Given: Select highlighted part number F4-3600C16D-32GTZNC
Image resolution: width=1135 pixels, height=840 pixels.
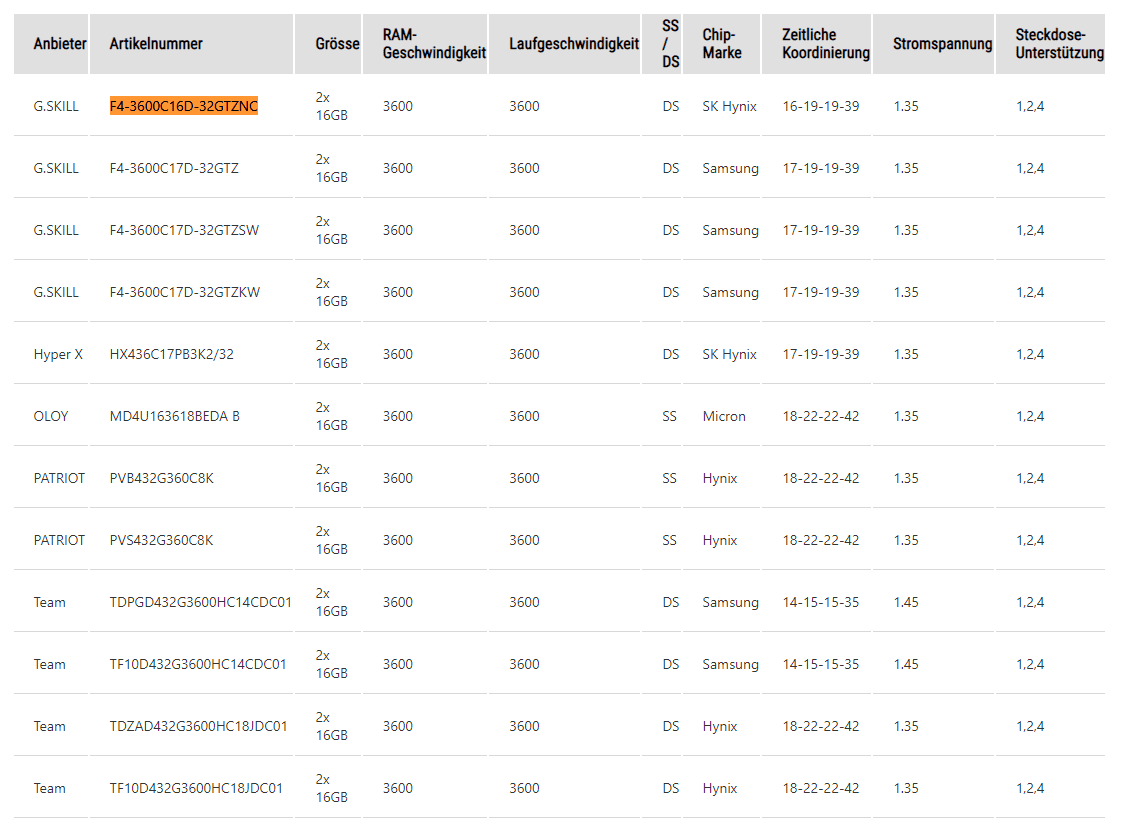Looking at the screenshot, I should tap(184, 106).
